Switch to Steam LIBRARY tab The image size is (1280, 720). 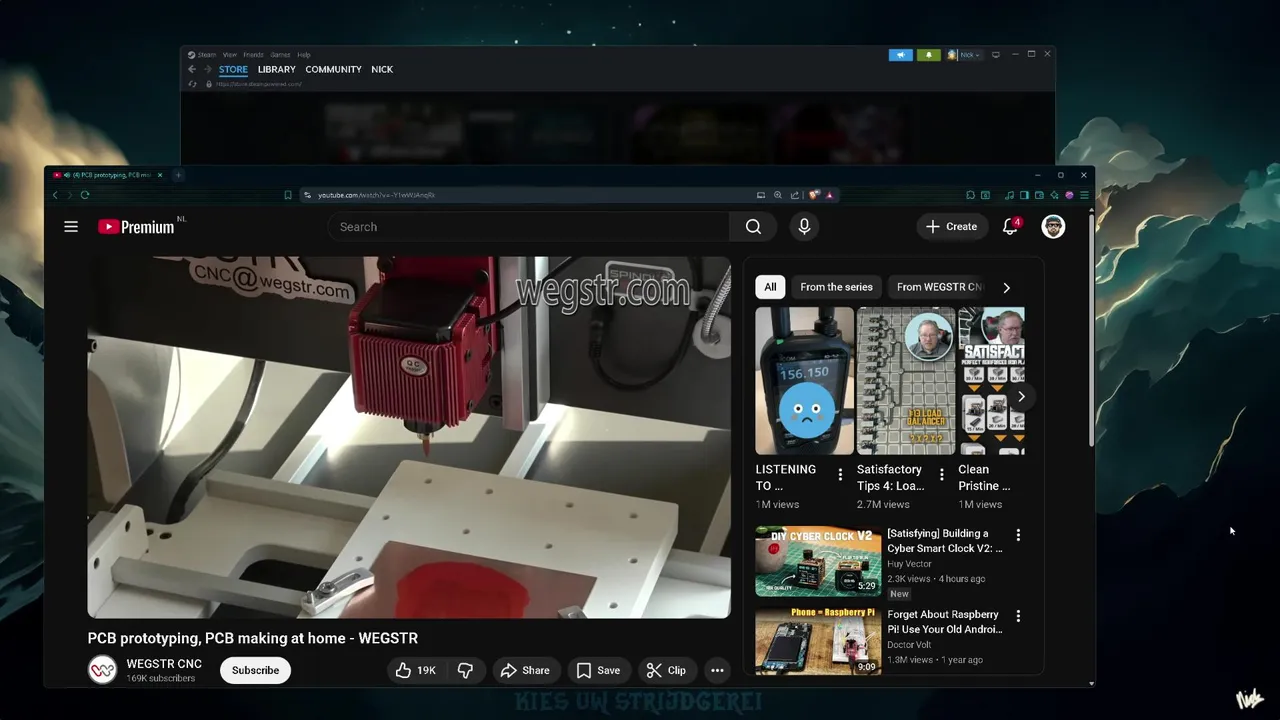276,69
